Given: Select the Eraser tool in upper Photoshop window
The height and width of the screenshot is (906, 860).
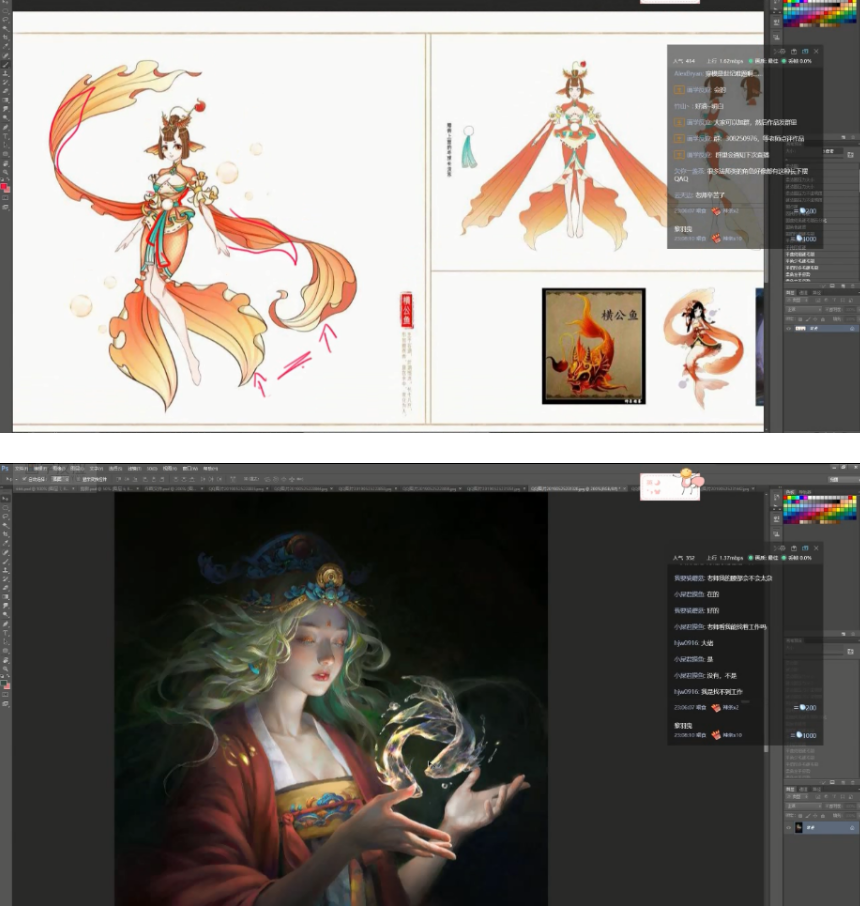Looking at the screenshot, I should (x=6, y=91).
